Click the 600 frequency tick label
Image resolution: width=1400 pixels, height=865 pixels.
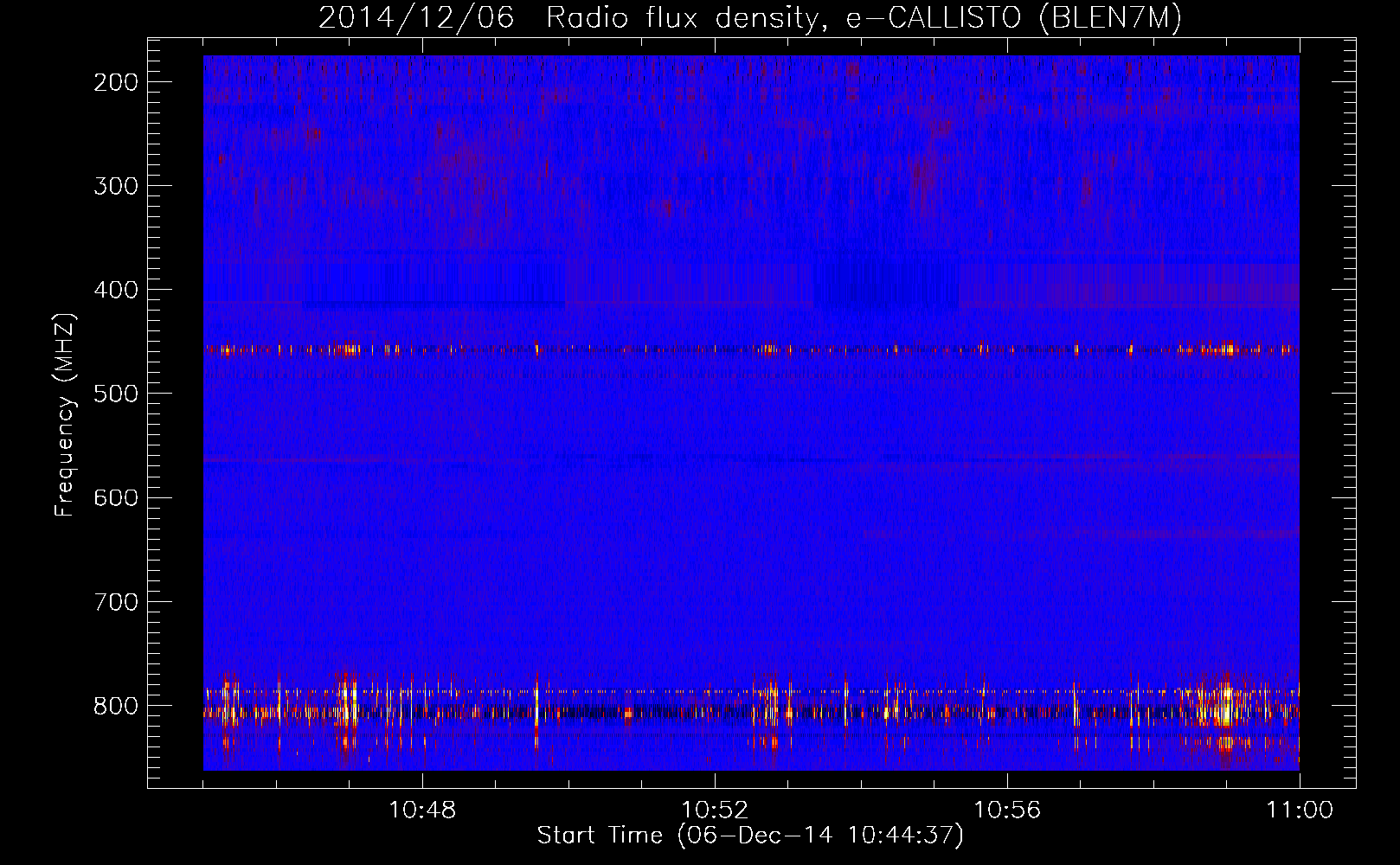[x=115, y=497]
